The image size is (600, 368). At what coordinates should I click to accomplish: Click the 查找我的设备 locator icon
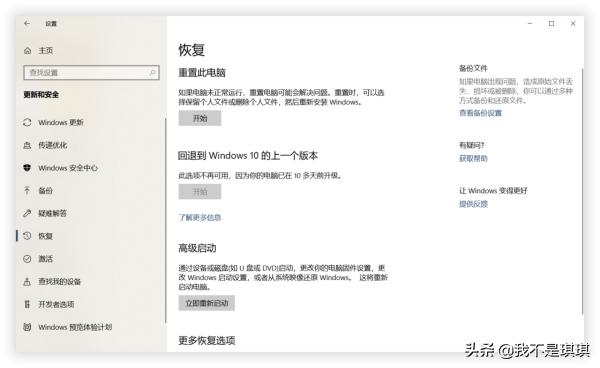tap(27, 282)
